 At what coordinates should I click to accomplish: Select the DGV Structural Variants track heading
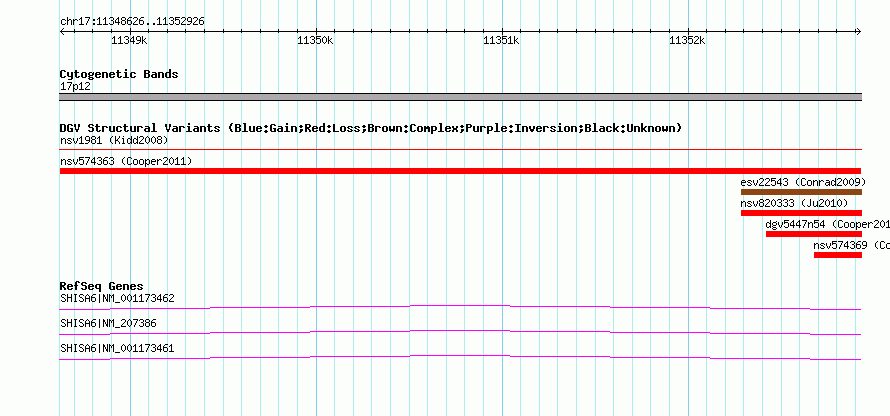pos(371,128)
